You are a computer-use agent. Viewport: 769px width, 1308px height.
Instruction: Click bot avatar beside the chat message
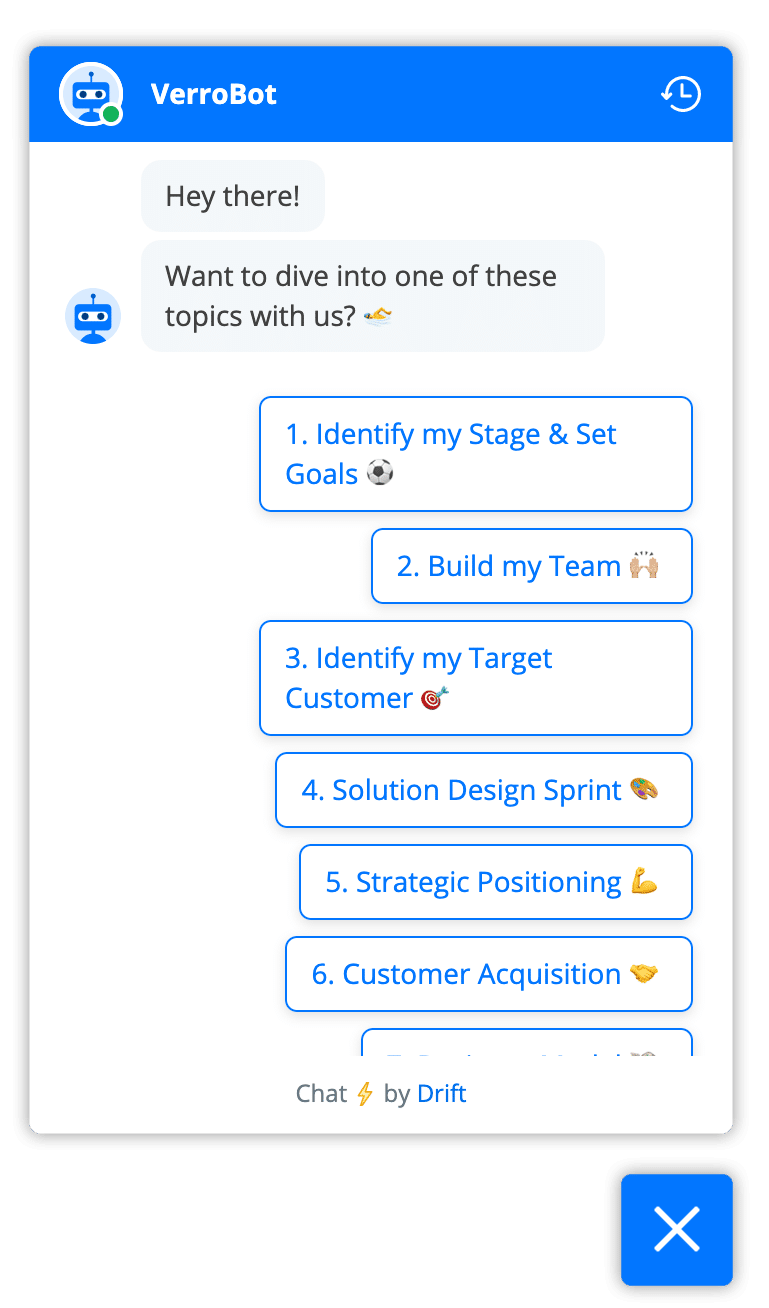93,316
